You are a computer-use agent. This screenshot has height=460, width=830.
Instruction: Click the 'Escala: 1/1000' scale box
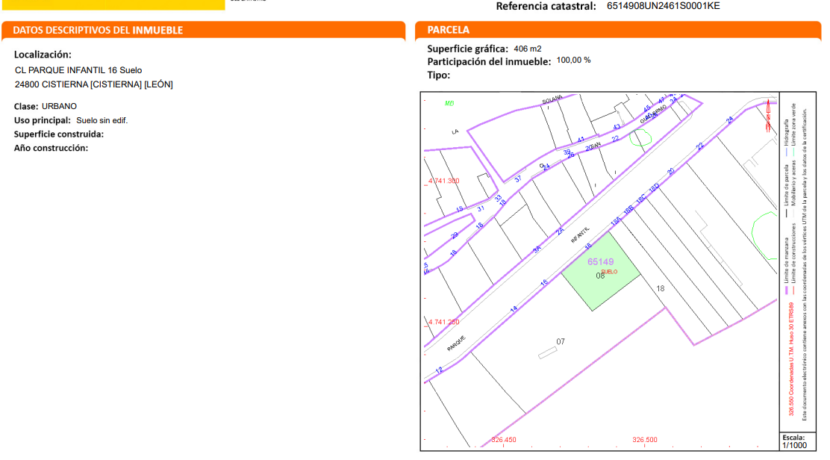[x=797, y=441]
